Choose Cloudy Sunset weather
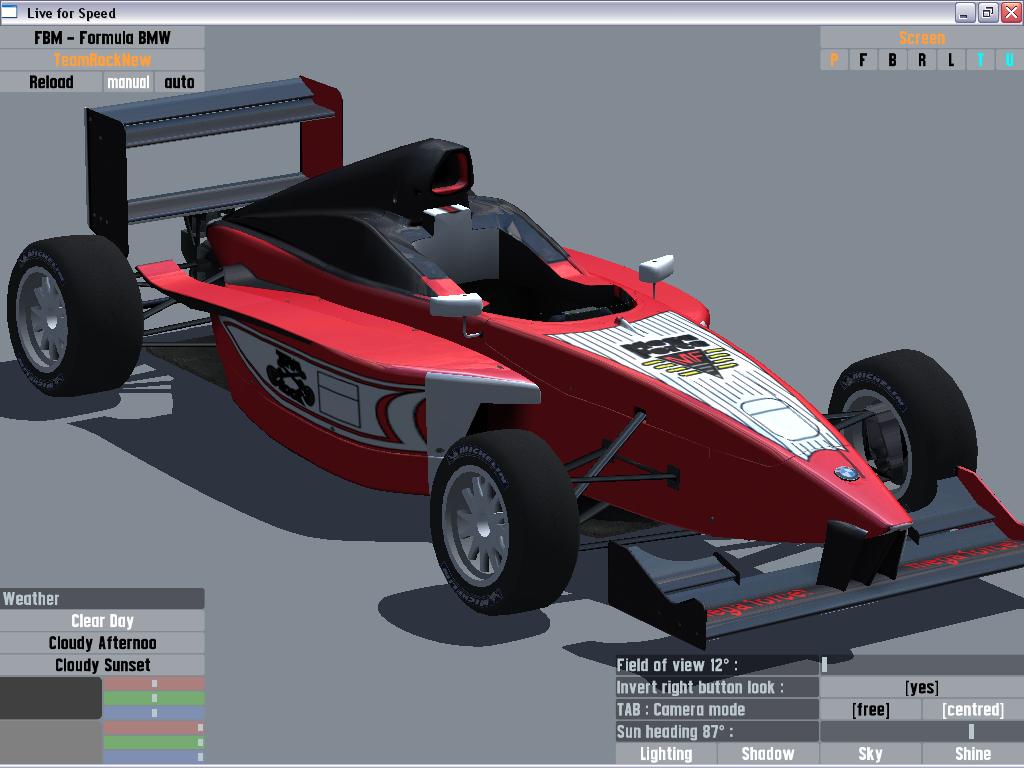Screen dimensions: 1024x768 [102, 665]
